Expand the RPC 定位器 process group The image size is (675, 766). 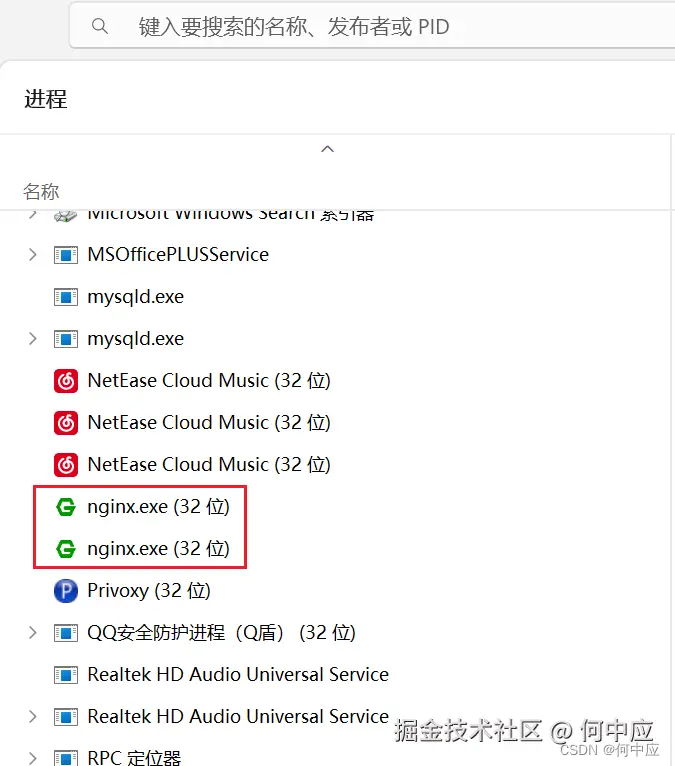33,758
